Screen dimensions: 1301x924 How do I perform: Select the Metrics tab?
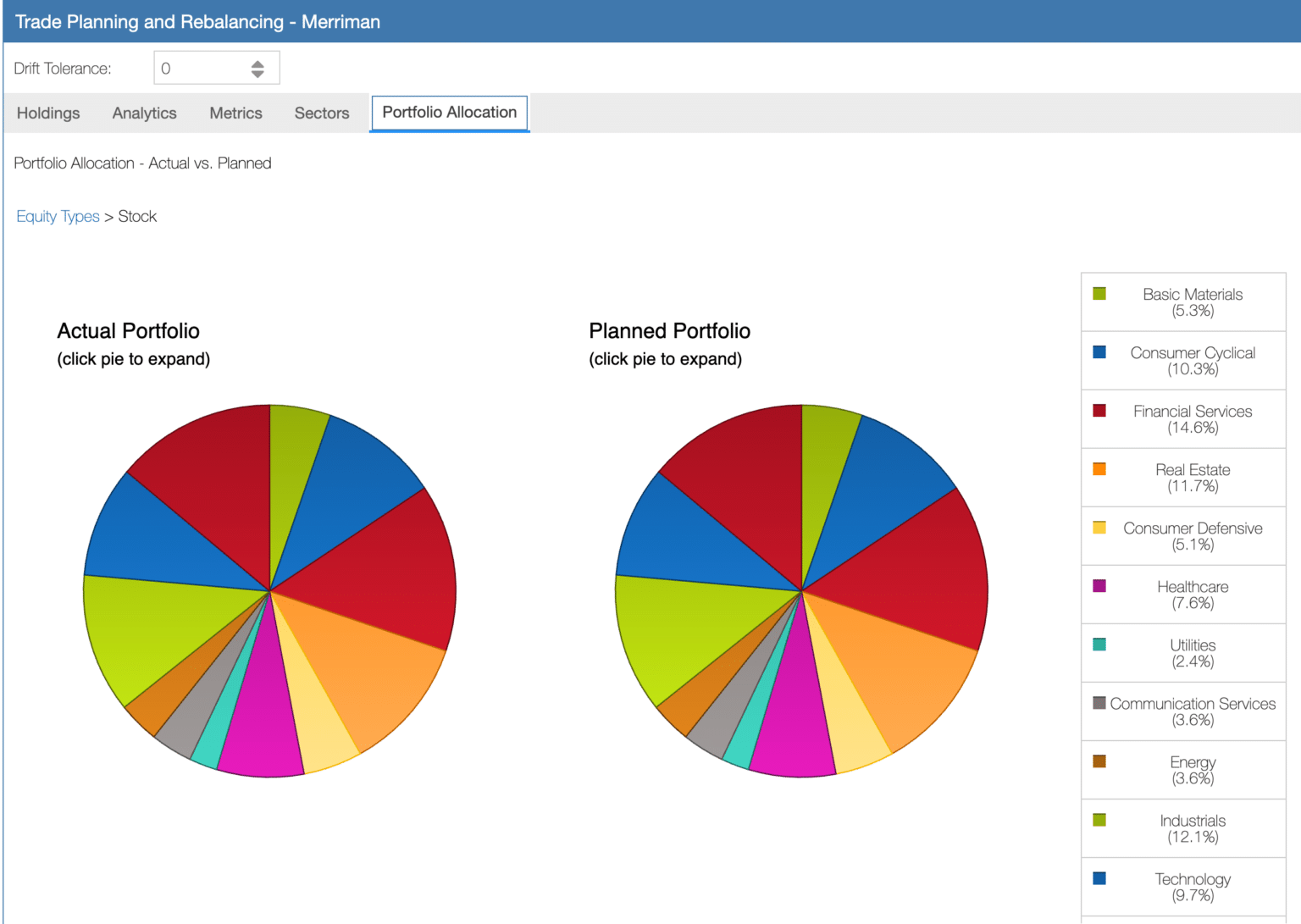pyautogui.click(x=235, y=113)
